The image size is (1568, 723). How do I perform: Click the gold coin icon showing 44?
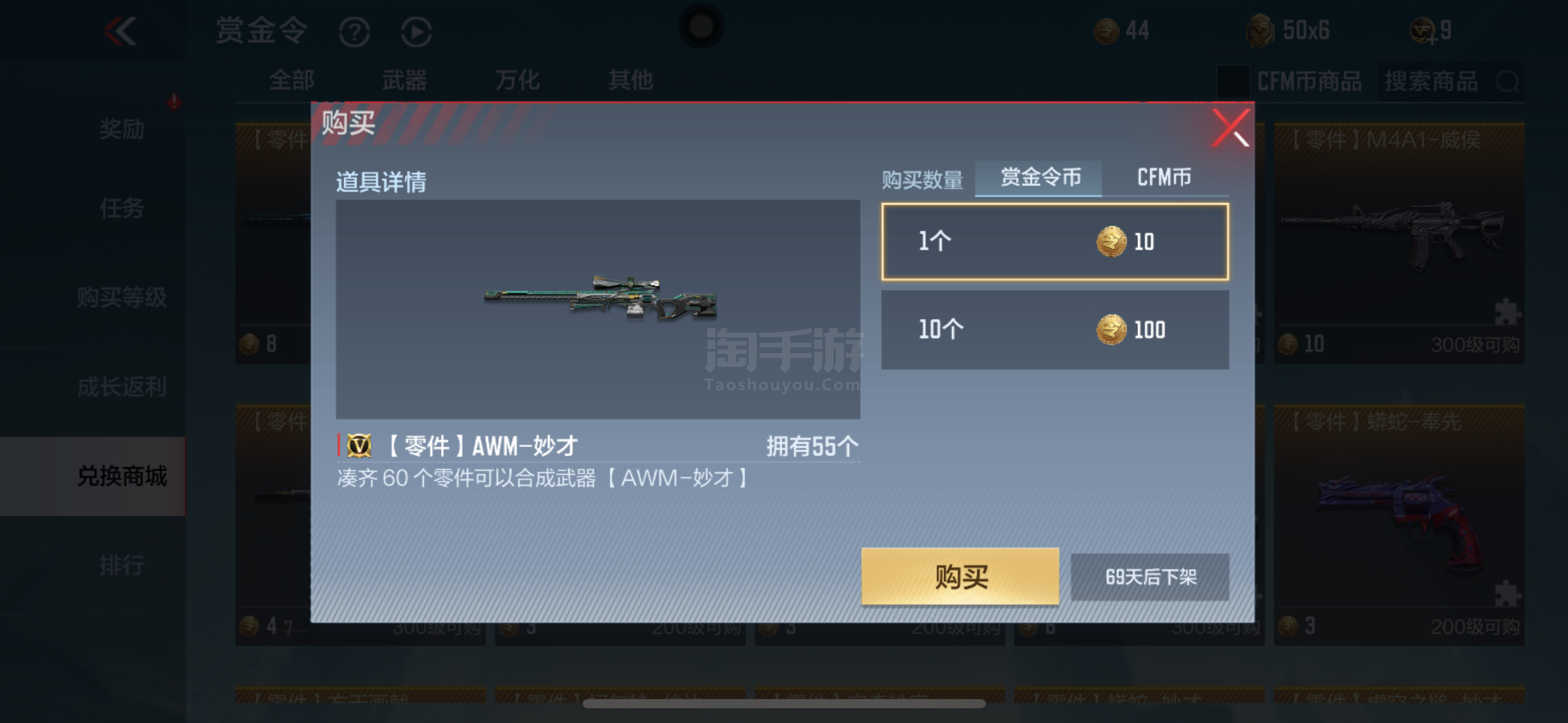coord(1107,31)
